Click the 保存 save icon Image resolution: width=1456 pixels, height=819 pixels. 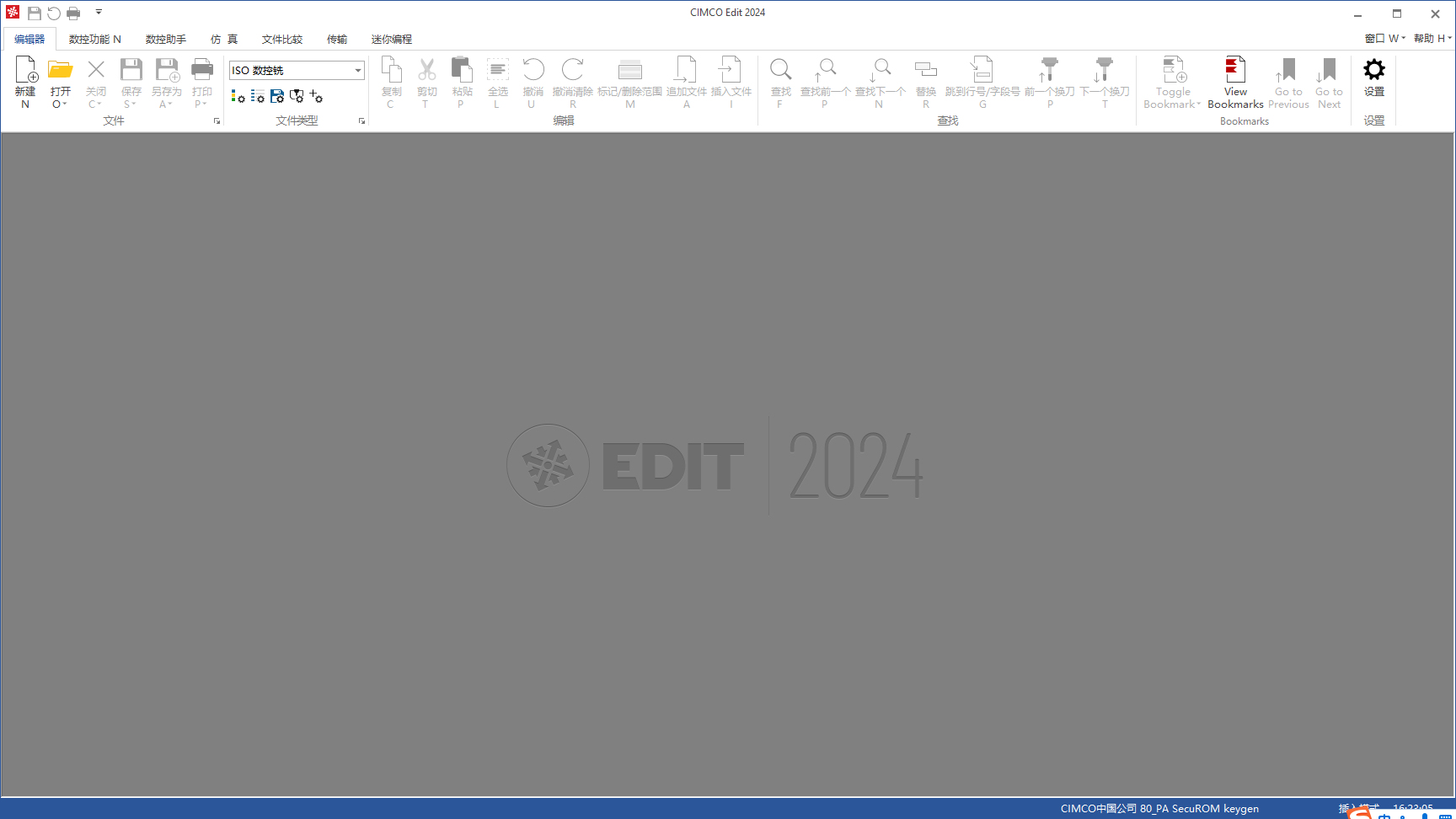click(131, 70)
